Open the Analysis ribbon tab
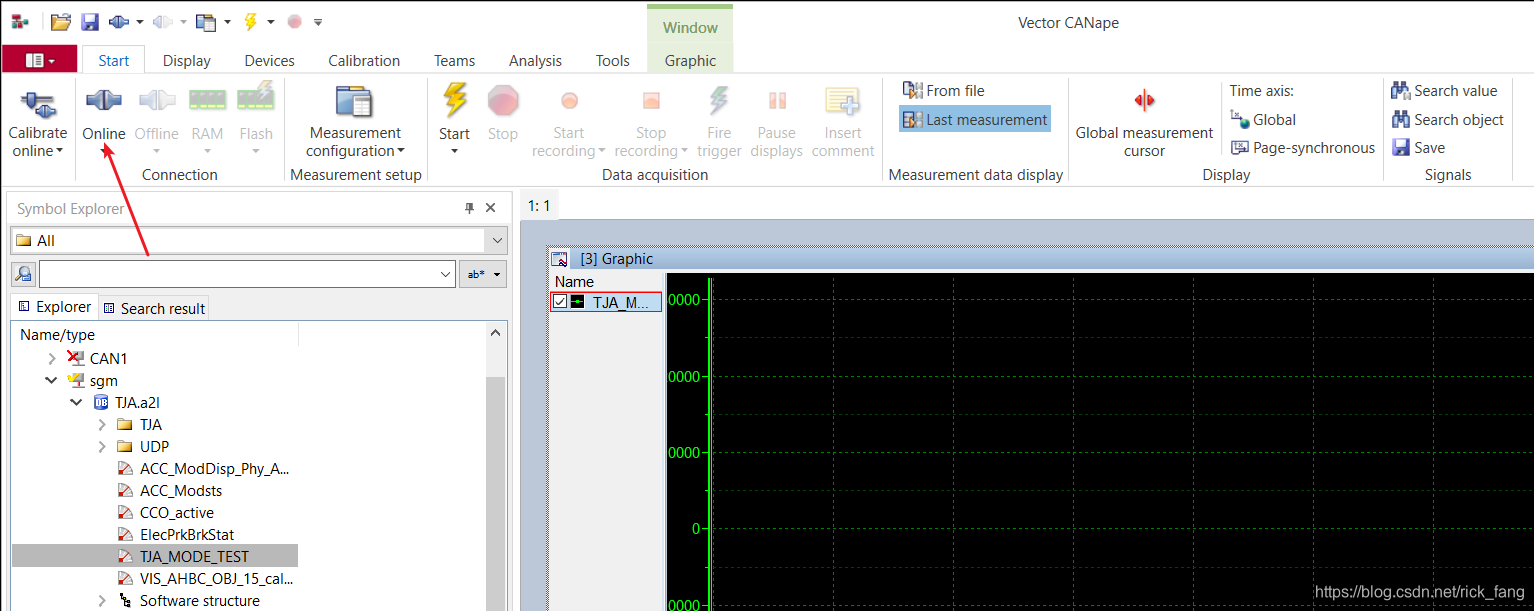 [x=535, y=60]
